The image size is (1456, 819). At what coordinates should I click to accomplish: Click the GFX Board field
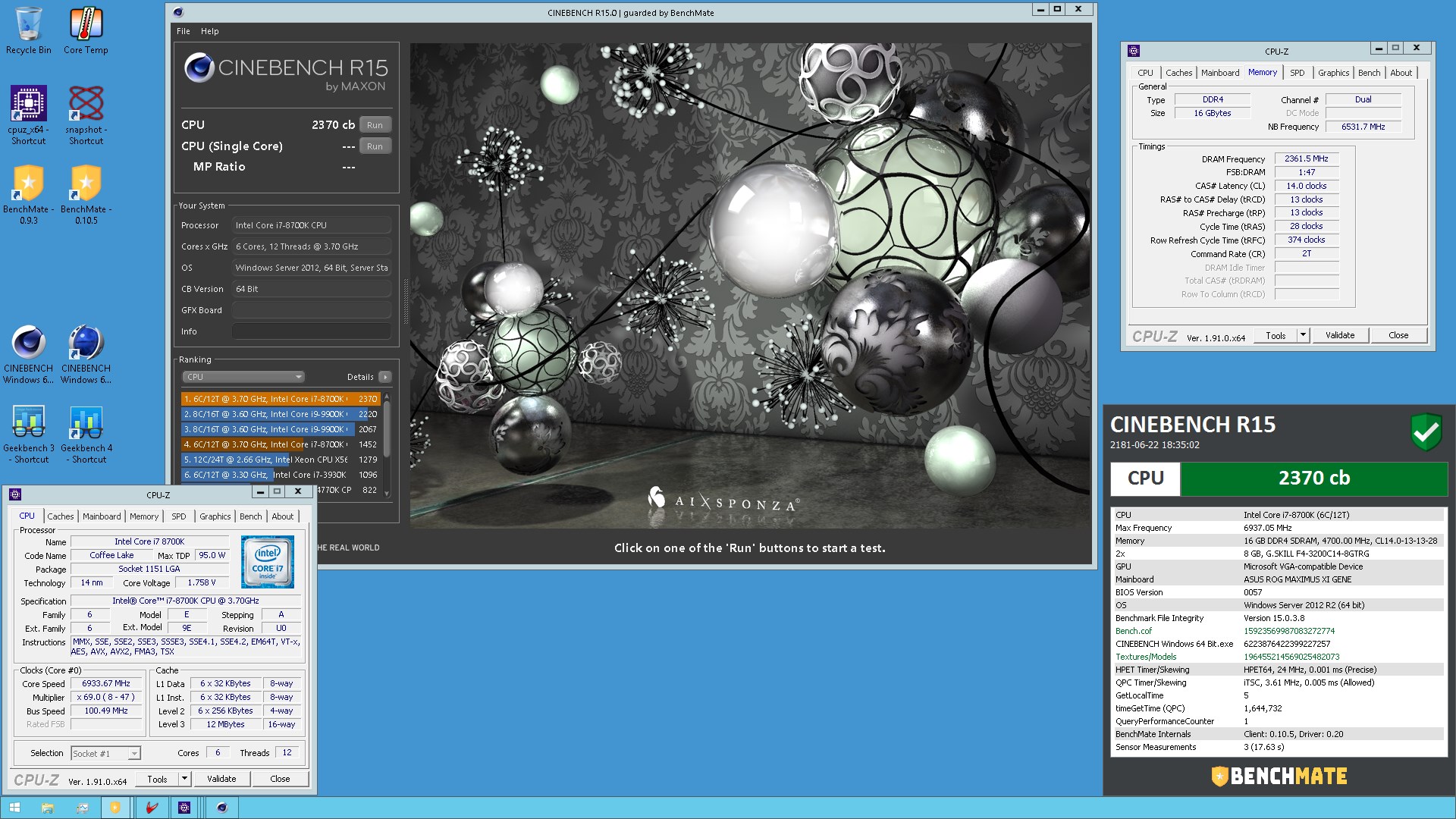click(312, 310)
